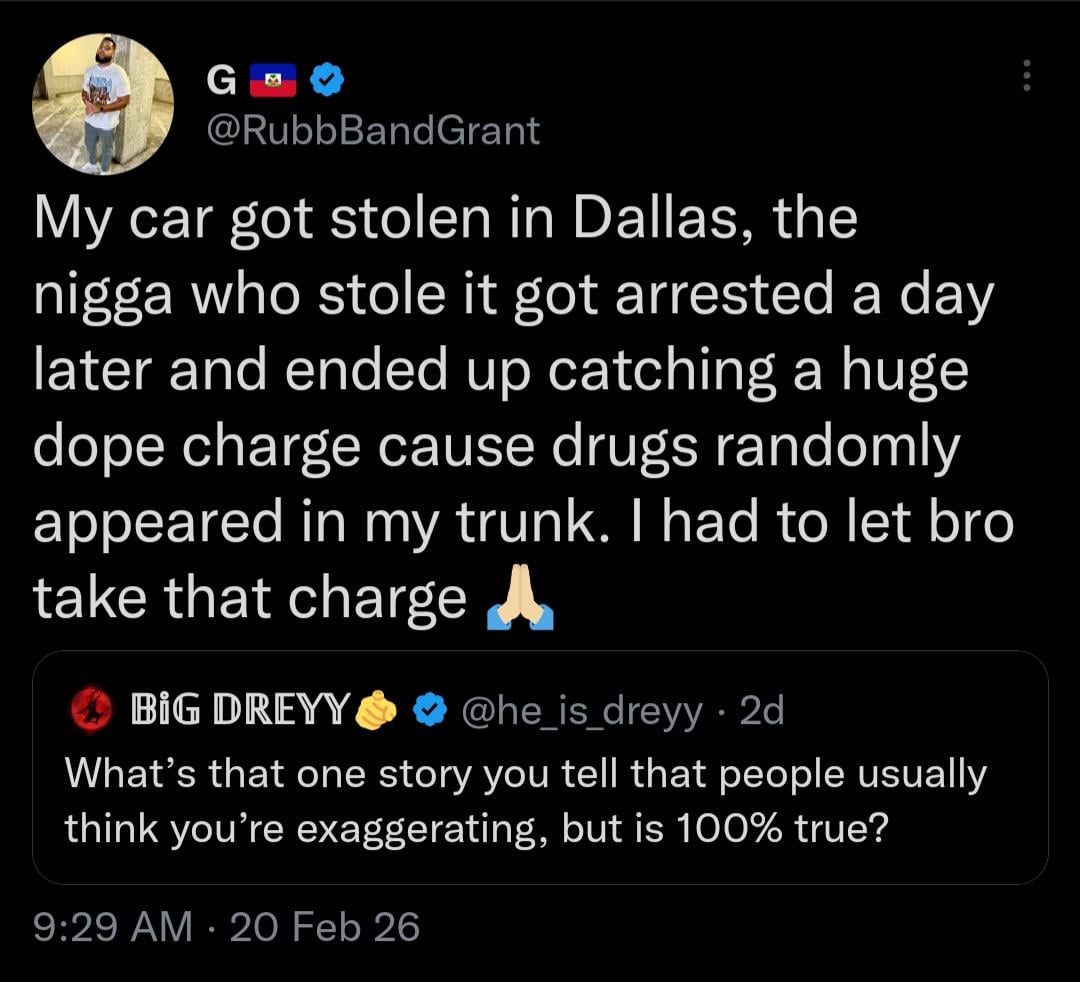
Task: Click the verified badge in quoted tweet
Action: click(430, 710)
